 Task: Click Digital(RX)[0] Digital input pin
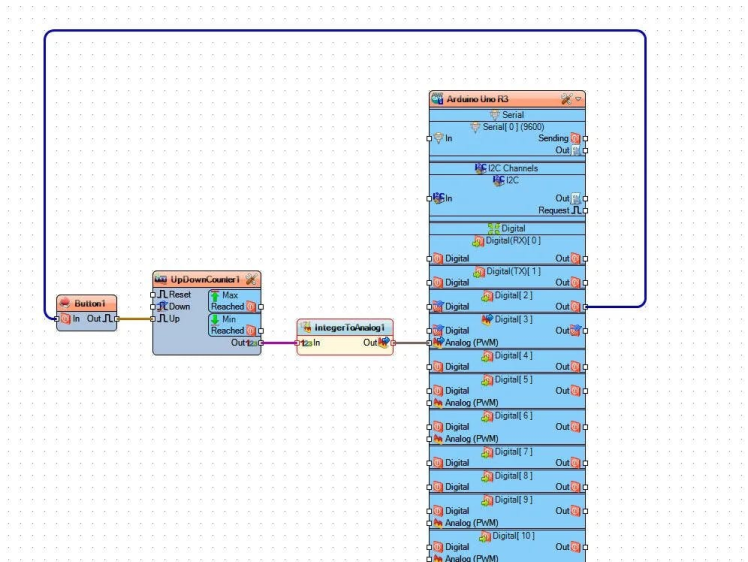[429, 259]
